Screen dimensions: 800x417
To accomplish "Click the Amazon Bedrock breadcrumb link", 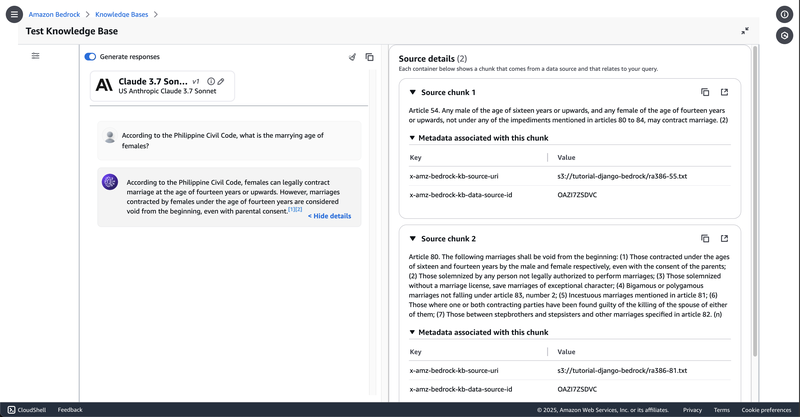I will [x=54, y=14].
